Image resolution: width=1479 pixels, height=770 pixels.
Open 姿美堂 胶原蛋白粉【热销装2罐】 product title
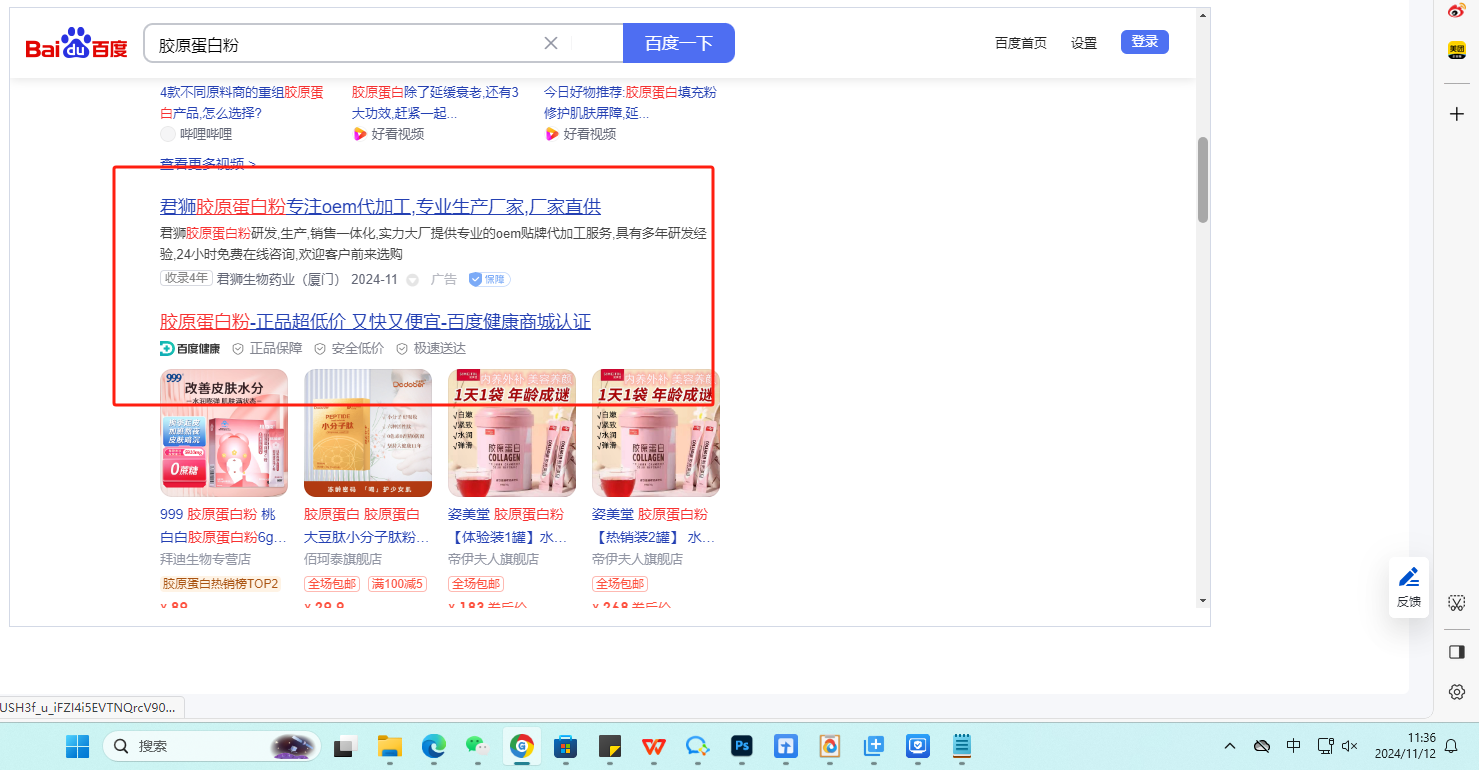click(653, 525)
